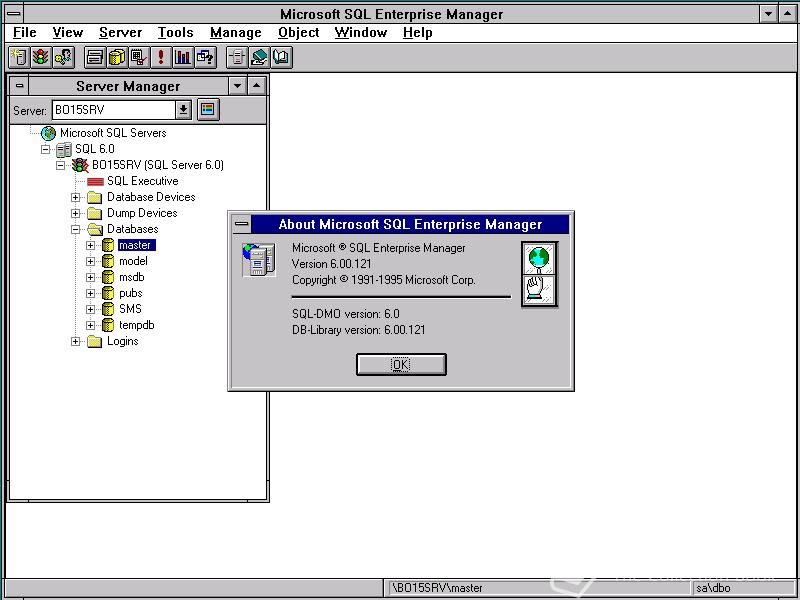Image resolution: width=800 pixels, height=600 pixels.
Task: Click the pubs database cylinder icon
Action: (108, 293)
